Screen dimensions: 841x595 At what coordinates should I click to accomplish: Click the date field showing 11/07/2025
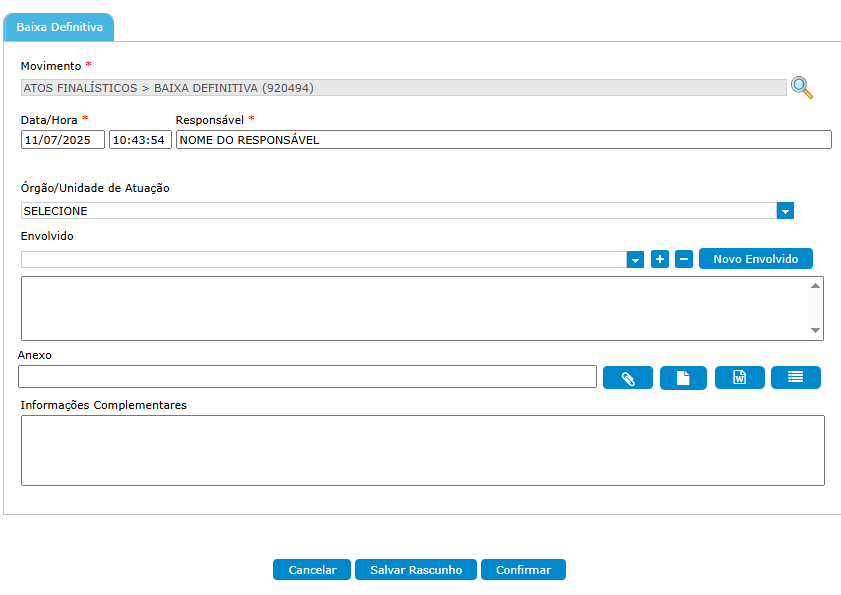click(62, 140)
